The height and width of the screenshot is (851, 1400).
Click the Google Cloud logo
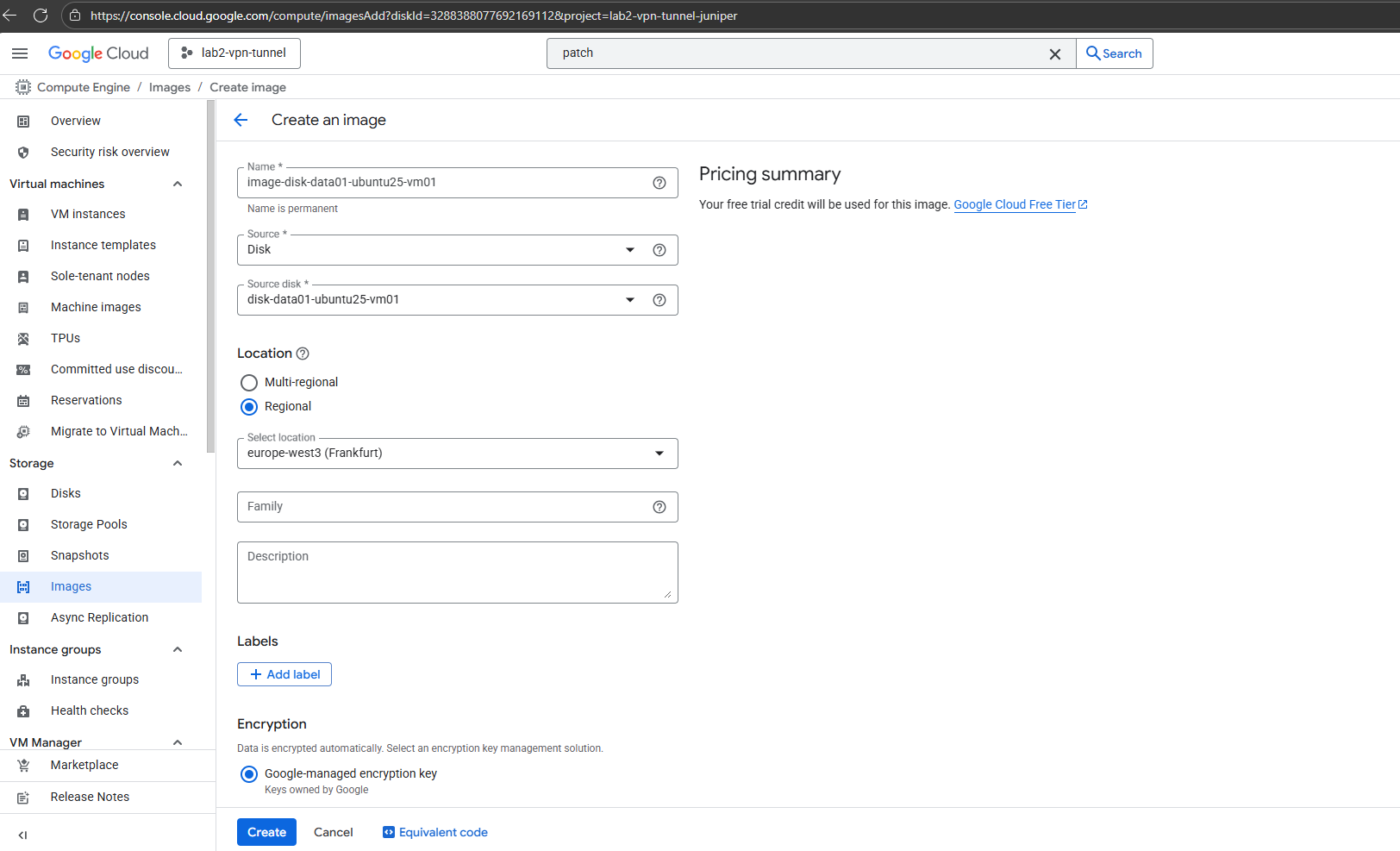pyautogui.click(x=98, y=53)
